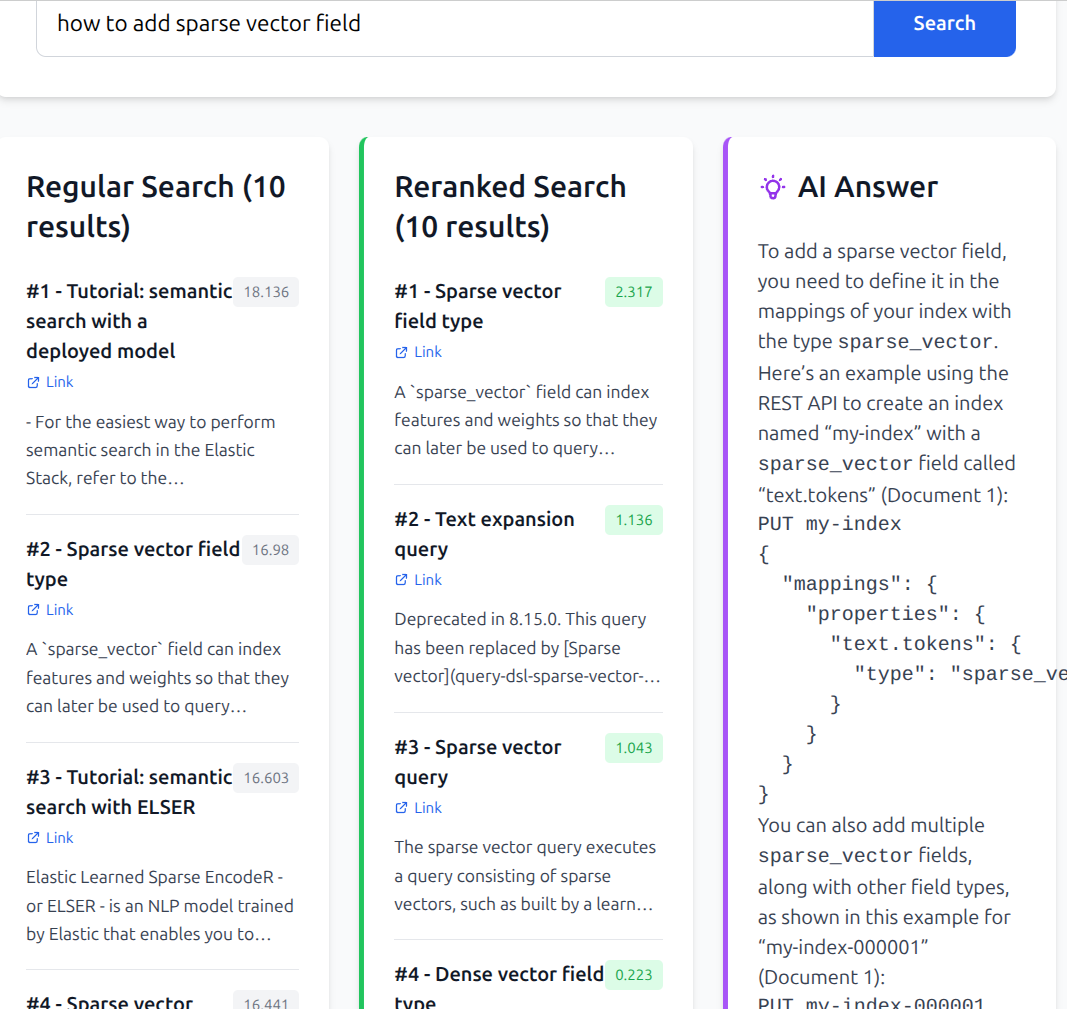Open Link for reranked Sparse vector query

coord(428,808)
